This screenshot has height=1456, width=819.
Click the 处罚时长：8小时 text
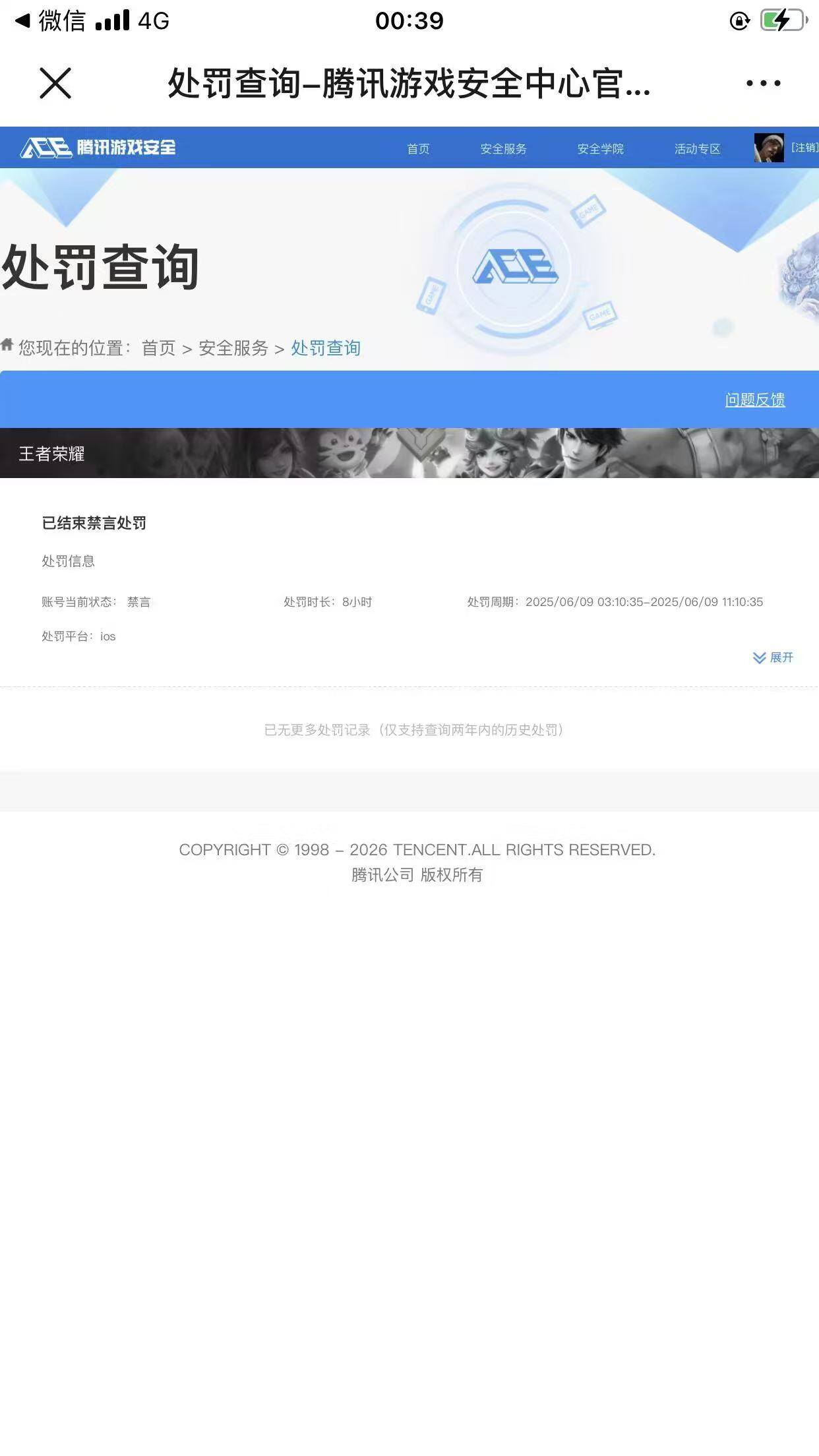[x=328, y=602]
